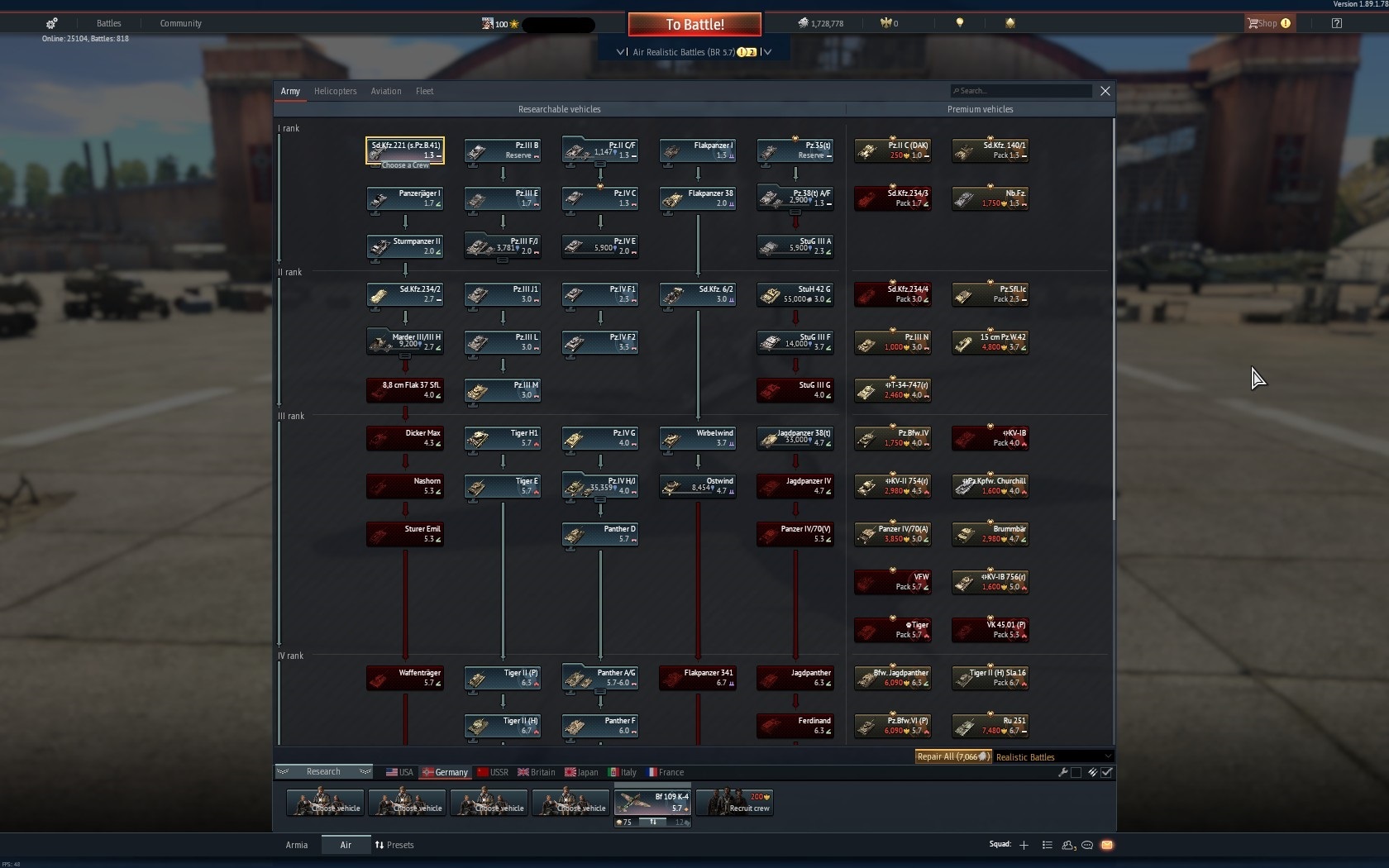Click the Silver Lions balance icon
Viewport: 1389px width, 868px height.
[803, 23]
